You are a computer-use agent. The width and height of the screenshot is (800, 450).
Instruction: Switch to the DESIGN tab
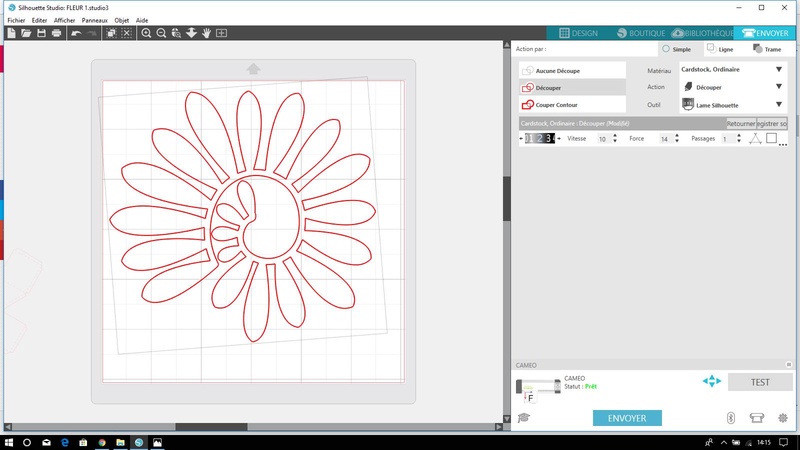[578, 33]
